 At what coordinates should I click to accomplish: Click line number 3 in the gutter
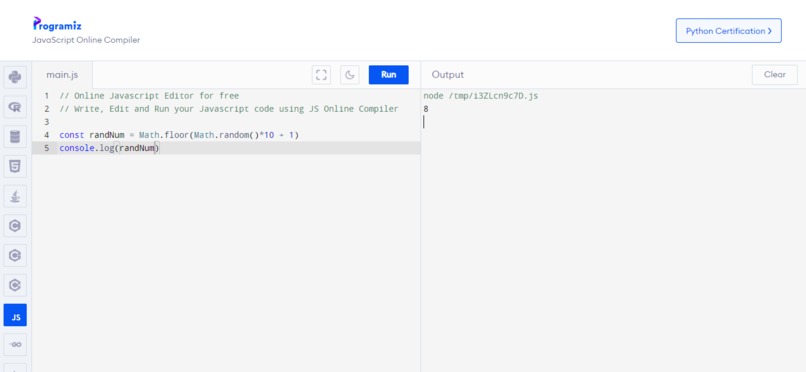(x=47, y=122)
